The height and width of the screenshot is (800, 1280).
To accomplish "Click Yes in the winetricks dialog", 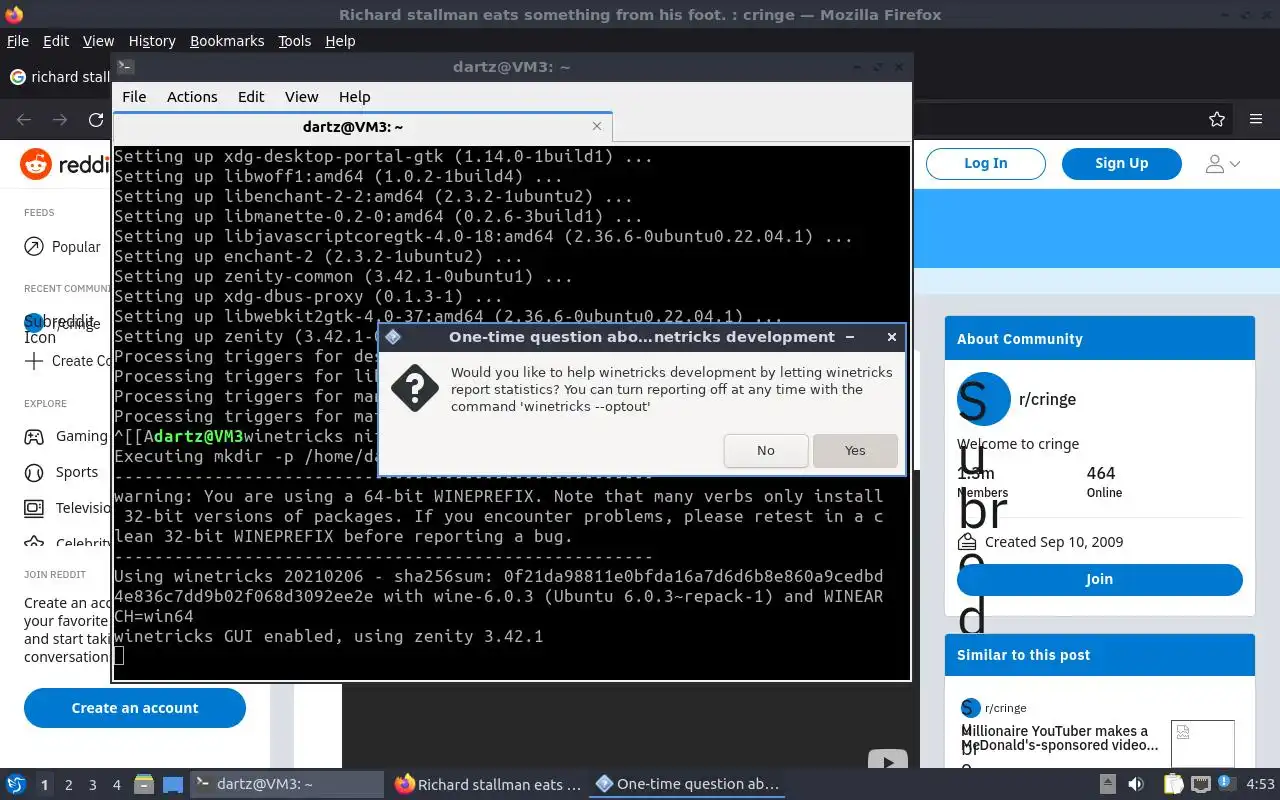I will coord(855,450).
